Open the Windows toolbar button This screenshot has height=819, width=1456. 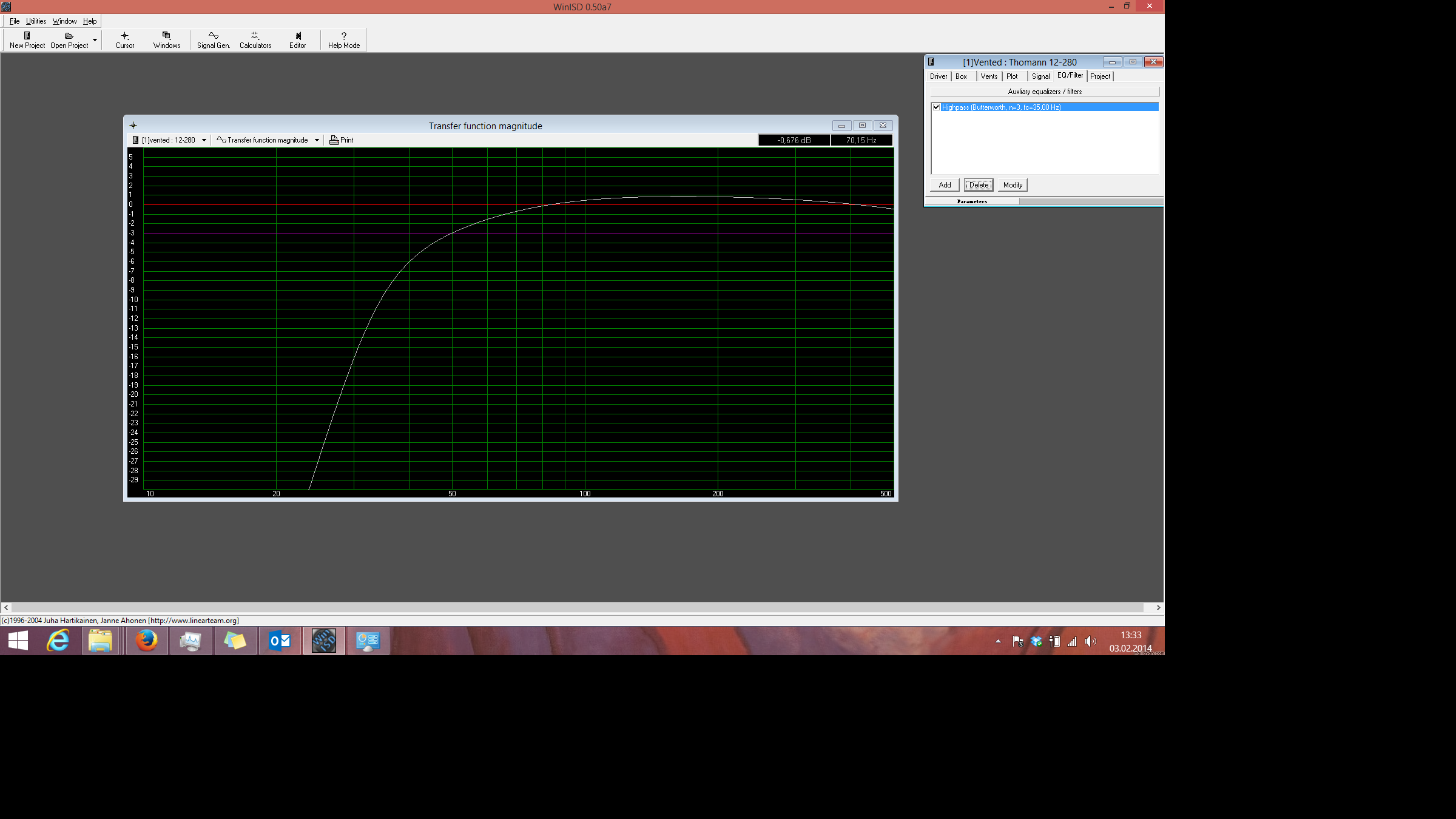[x=166, y=40]
